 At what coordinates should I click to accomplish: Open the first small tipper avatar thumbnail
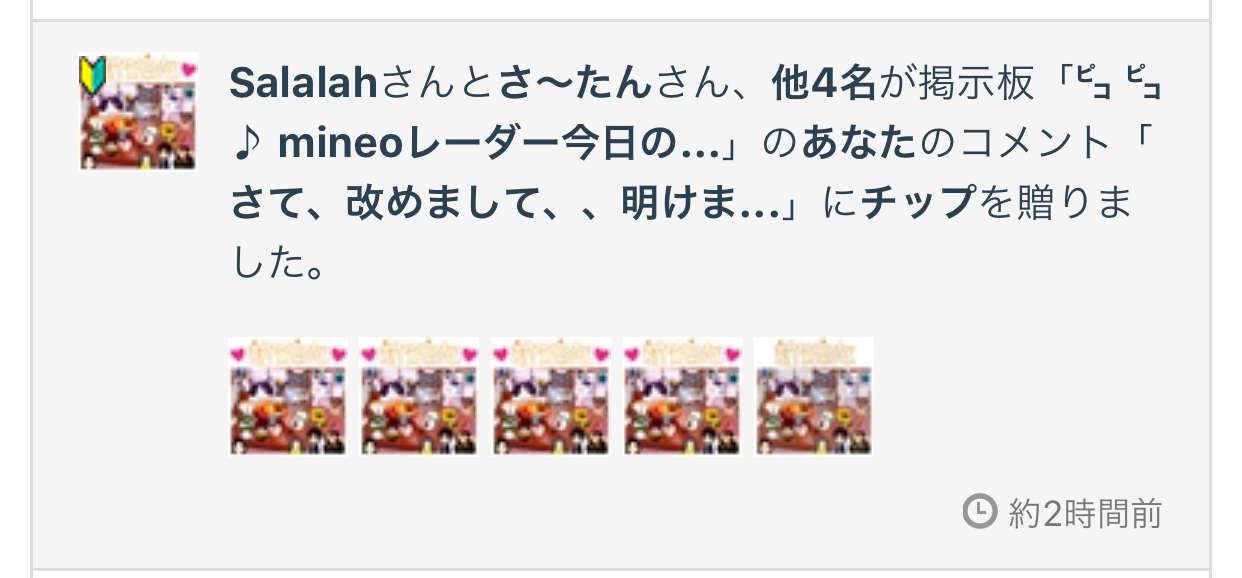click(288, 396)
